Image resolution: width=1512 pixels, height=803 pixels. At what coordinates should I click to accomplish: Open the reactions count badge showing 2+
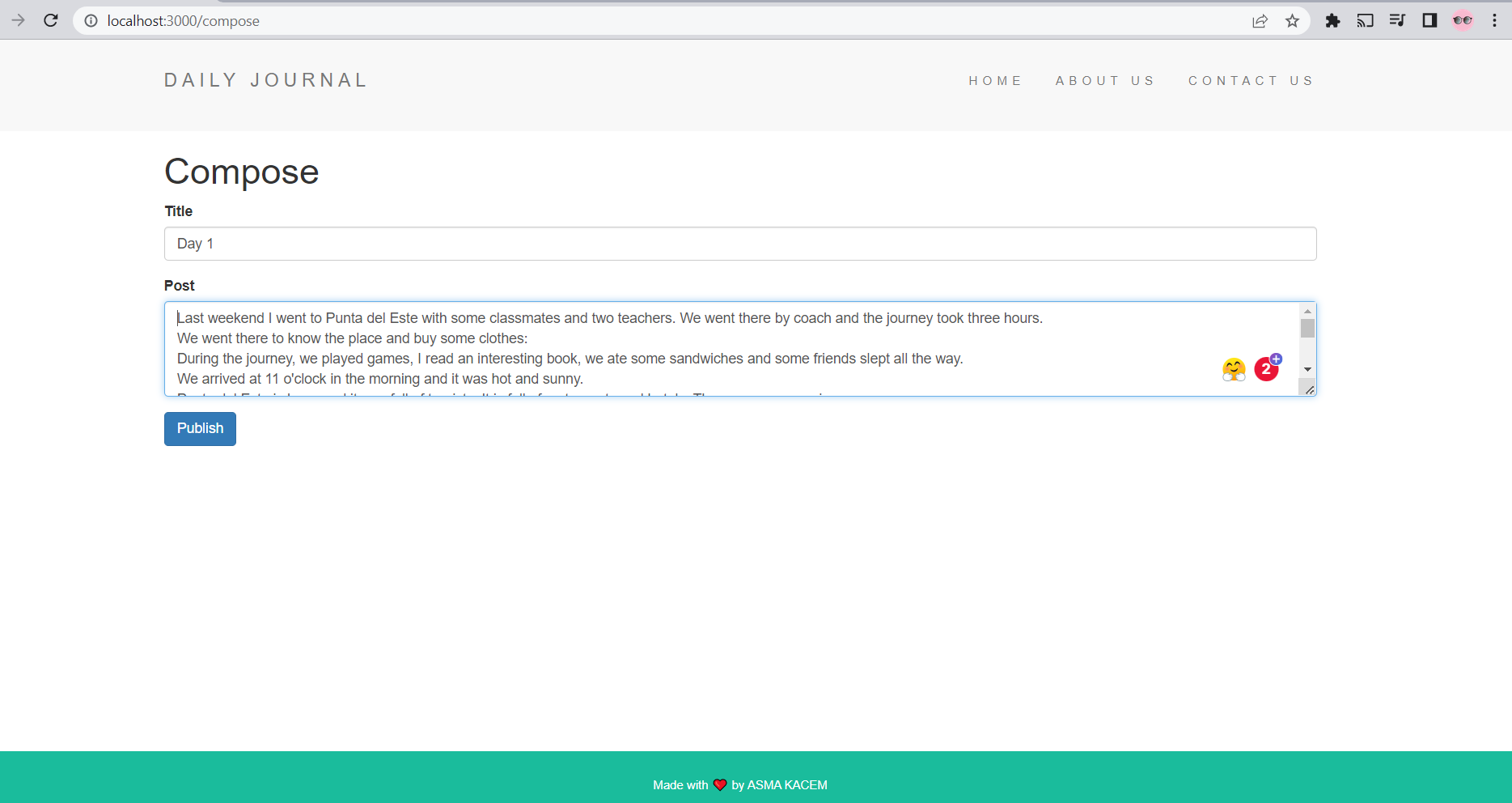1266,368
